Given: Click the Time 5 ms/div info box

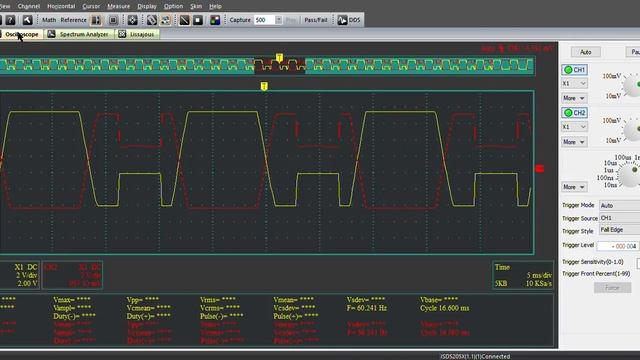Looking at the screenshot, I should tap(523, 276).
